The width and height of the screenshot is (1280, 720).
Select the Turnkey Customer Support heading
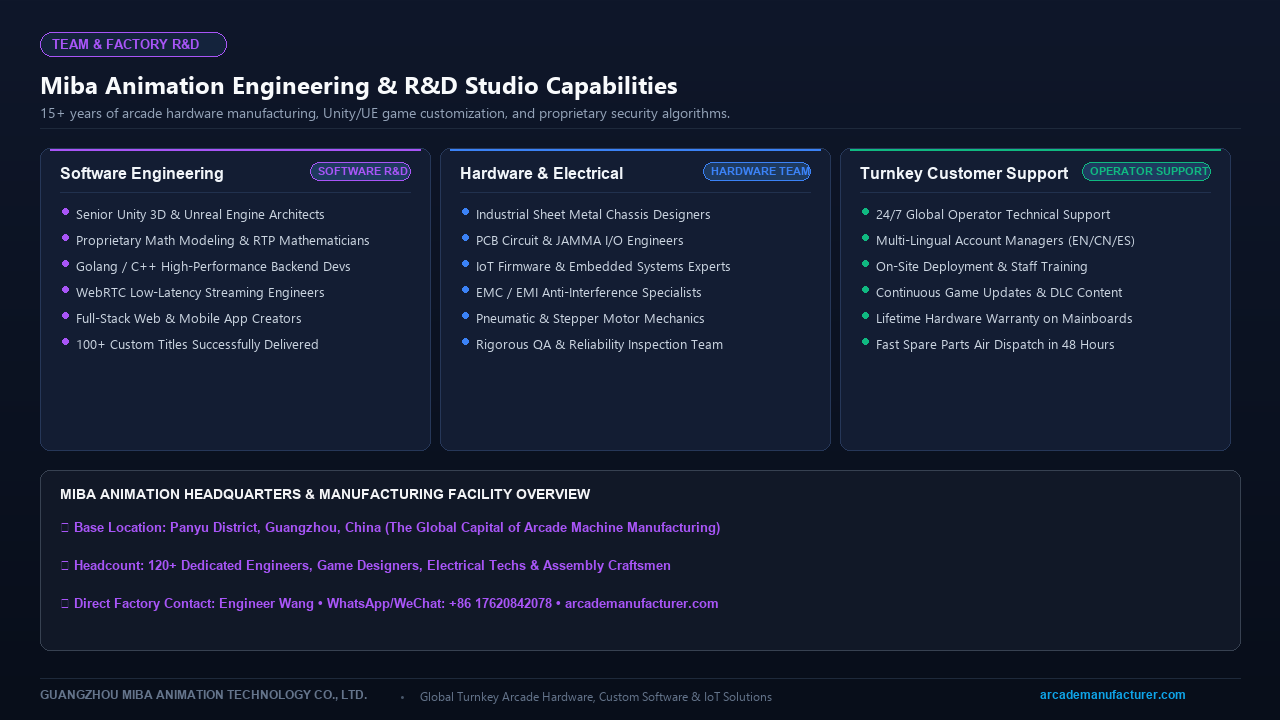click(964, 174)
